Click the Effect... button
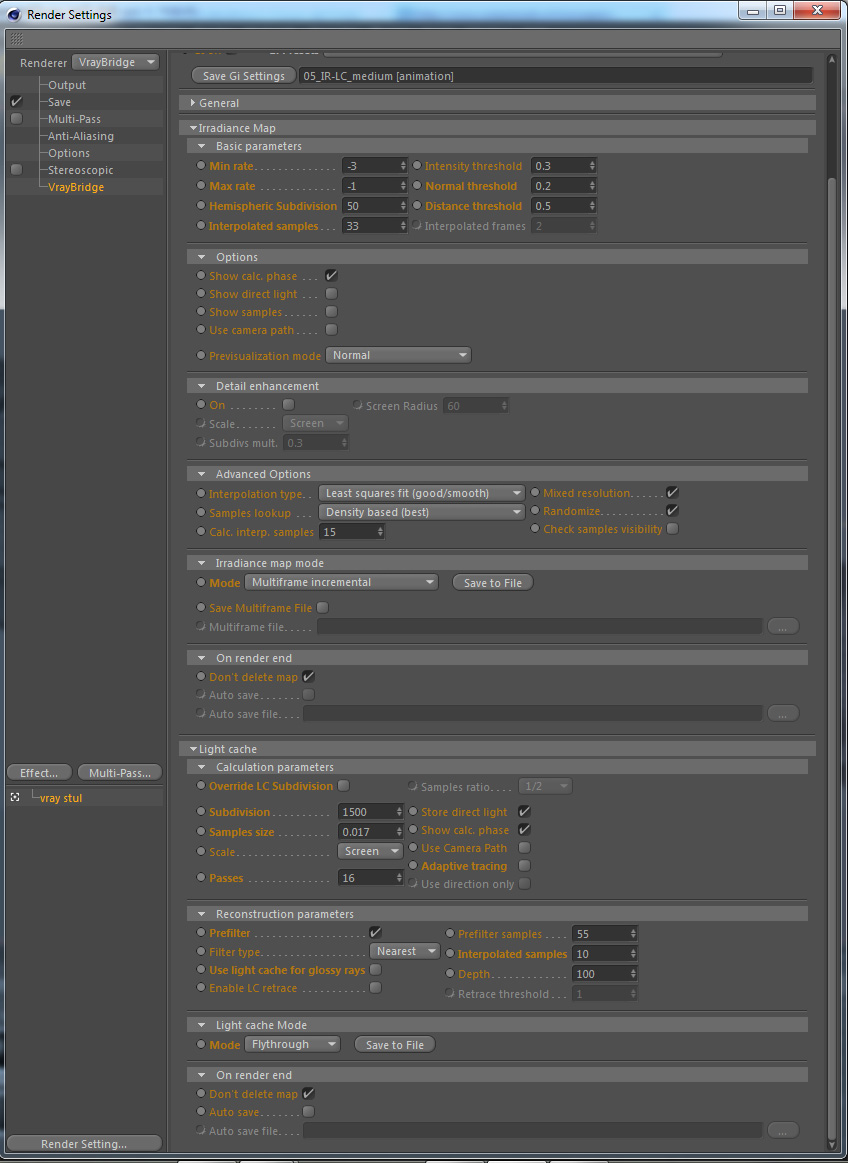This screenshot has width=848, height=1163. pyautogui.click(x=39, y=773)
